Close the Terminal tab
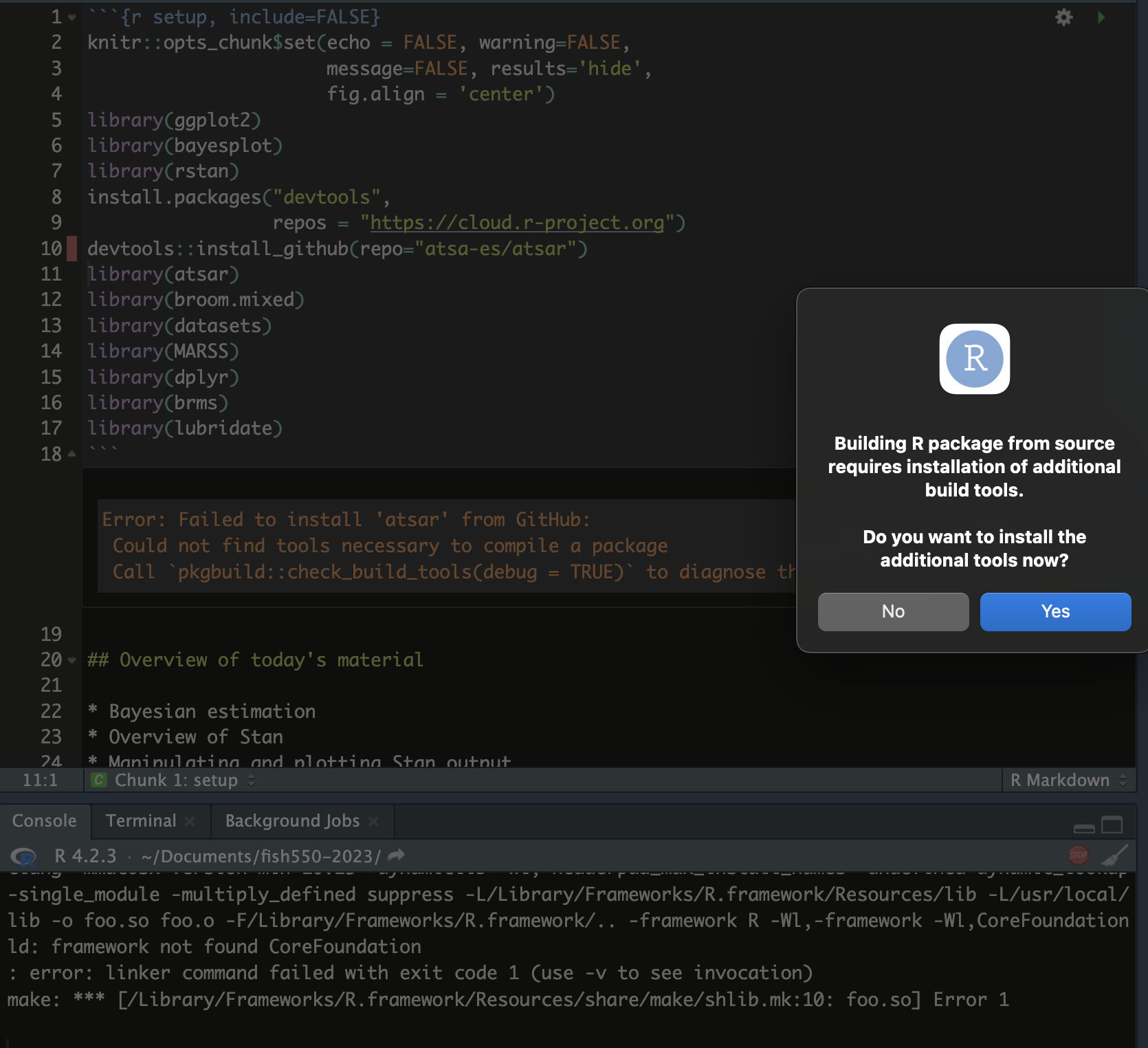Image resolution: width=1148 pixels, height=1048 pixels. (x=190, y=821)
